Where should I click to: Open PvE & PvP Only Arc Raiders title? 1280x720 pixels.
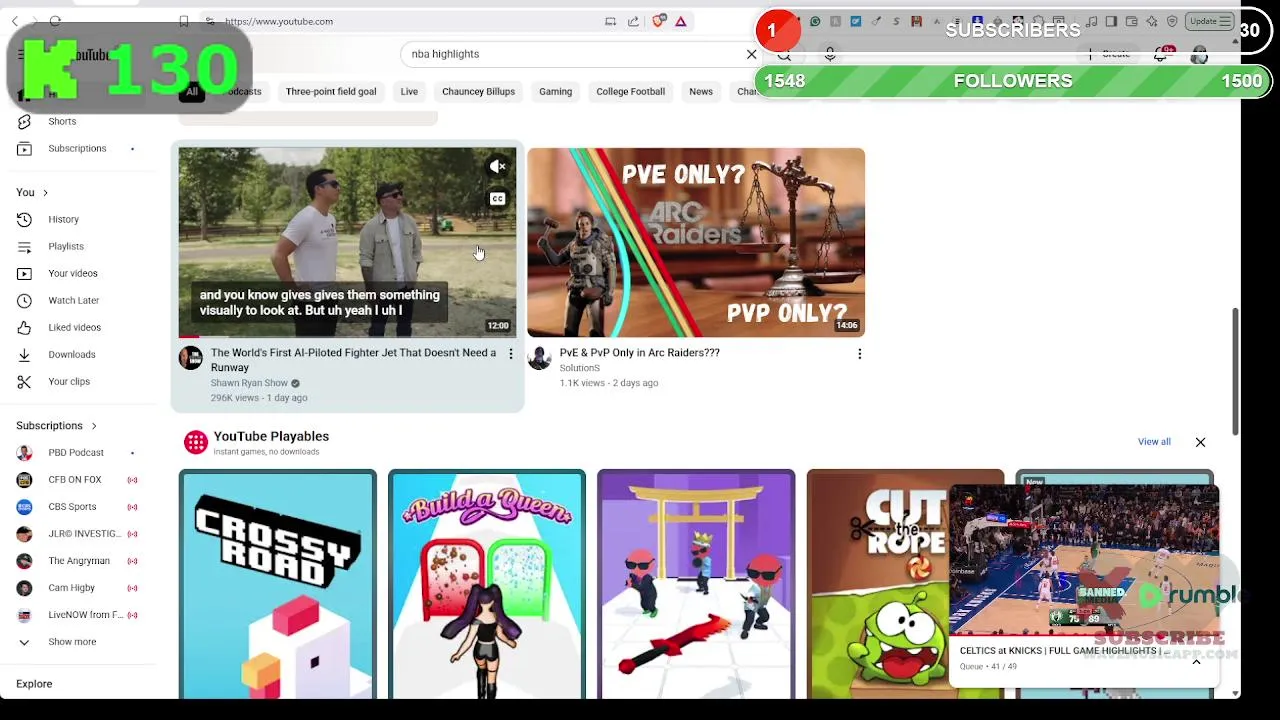point(639,353)
